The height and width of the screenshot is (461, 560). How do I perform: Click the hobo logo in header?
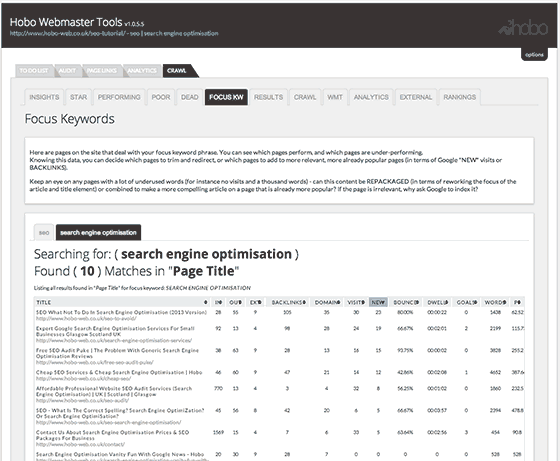[523, 27]
